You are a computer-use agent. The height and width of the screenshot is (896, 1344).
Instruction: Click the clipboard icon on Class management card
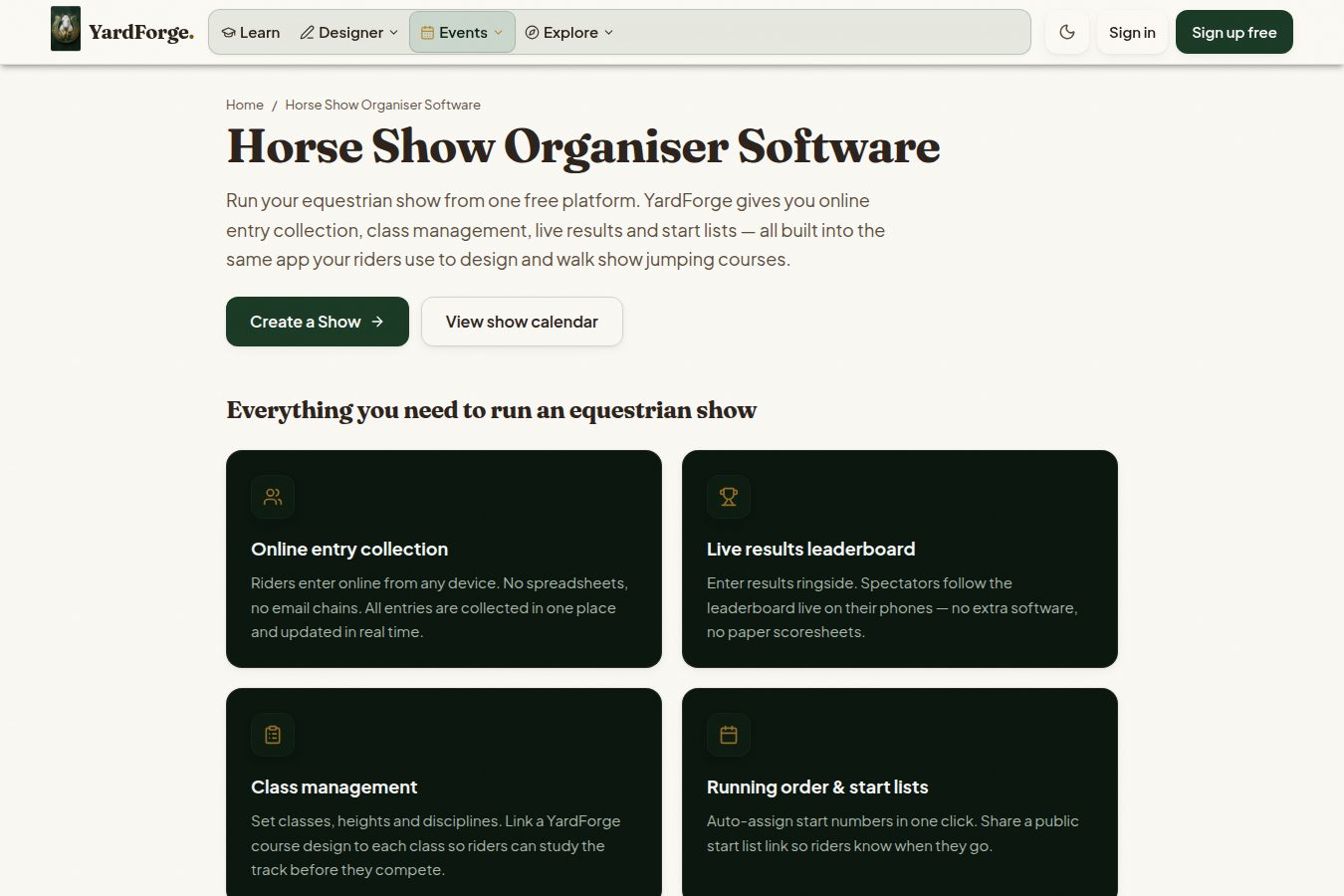pyautogui.click(x=273, y=735)
